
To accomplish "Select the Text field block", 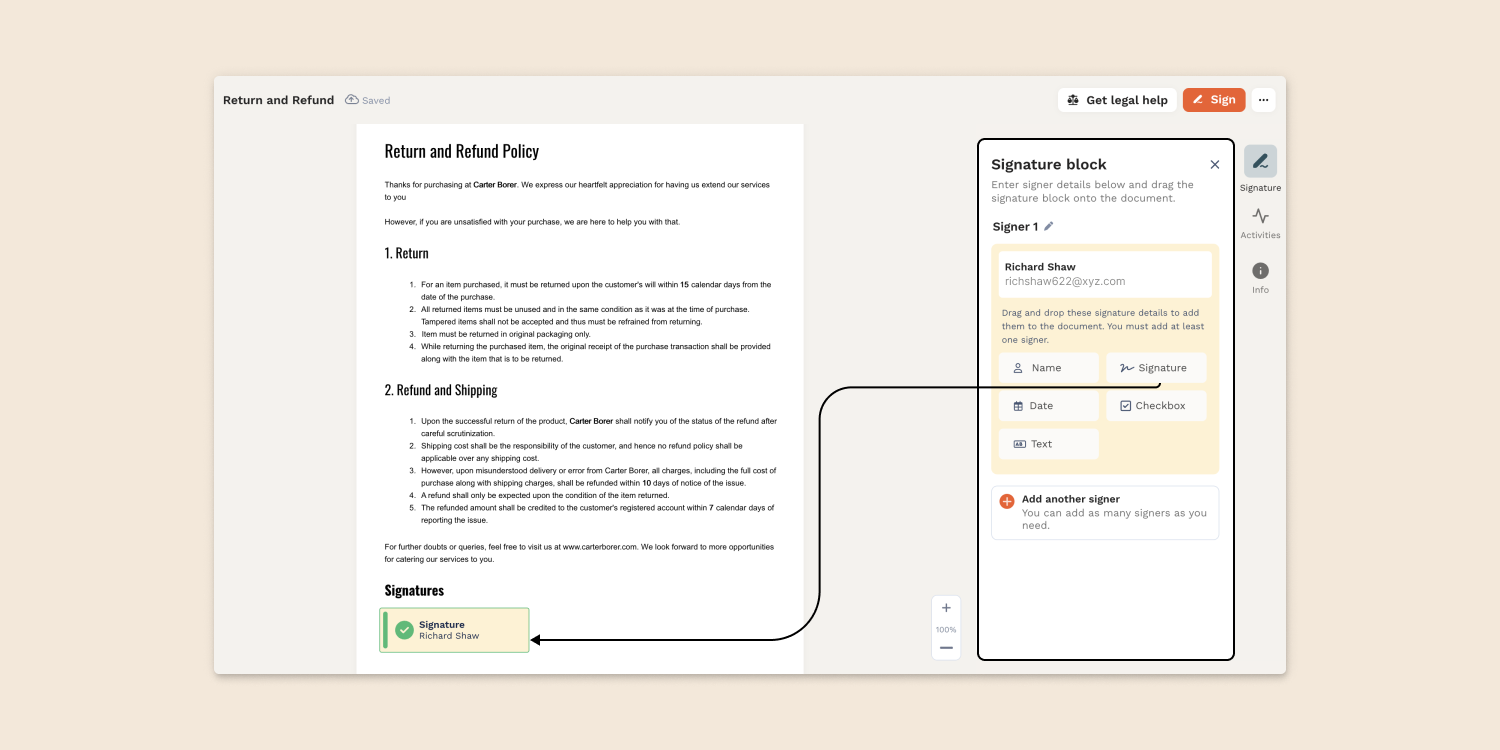I will [x=1048, y=444].
